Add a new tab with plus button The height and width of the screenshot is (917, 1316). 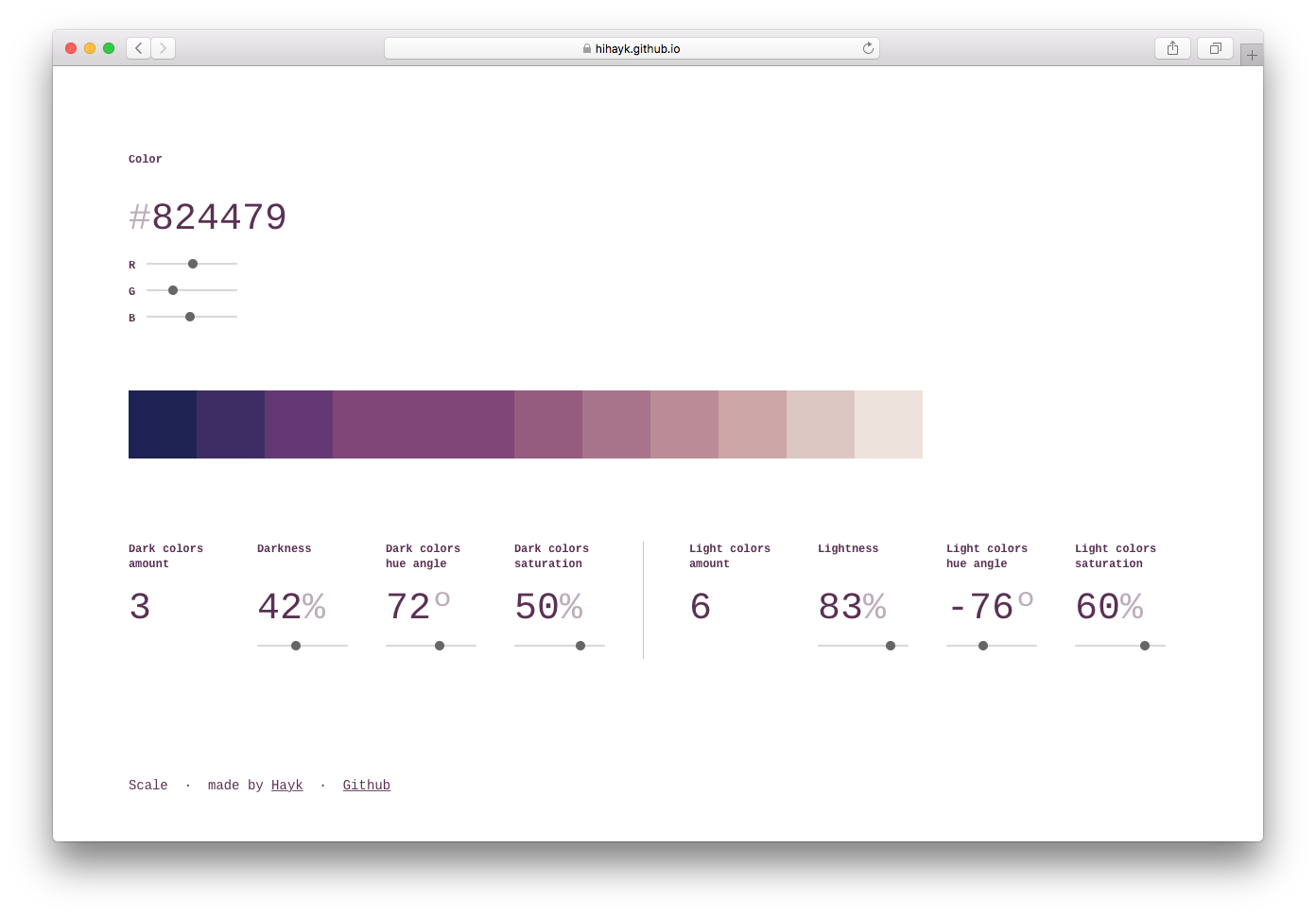click(1252, 55)
